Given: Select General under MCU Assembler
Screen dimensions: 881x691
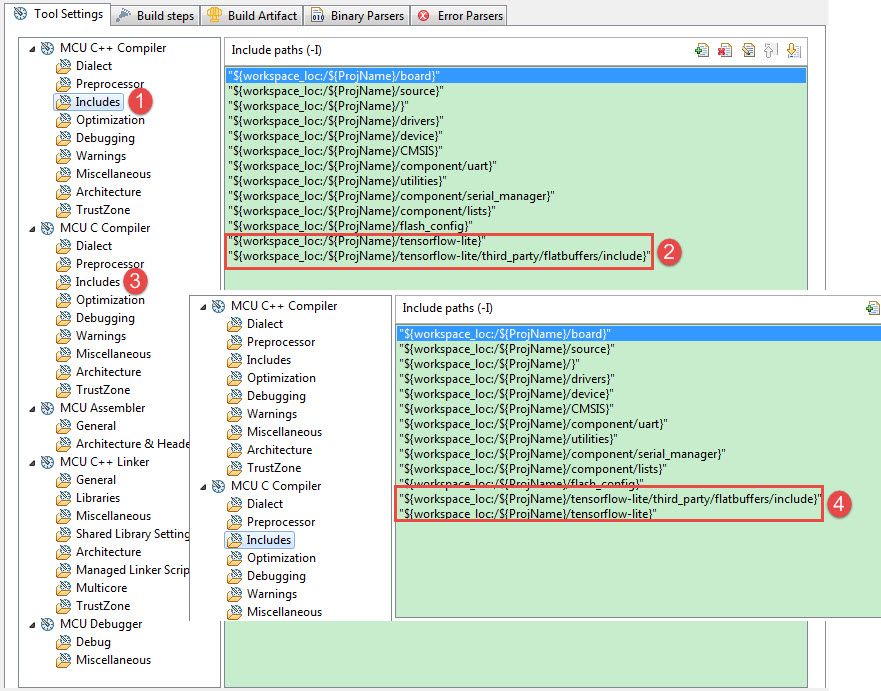Looking at the screenshot, I should (x=87, y=425).
